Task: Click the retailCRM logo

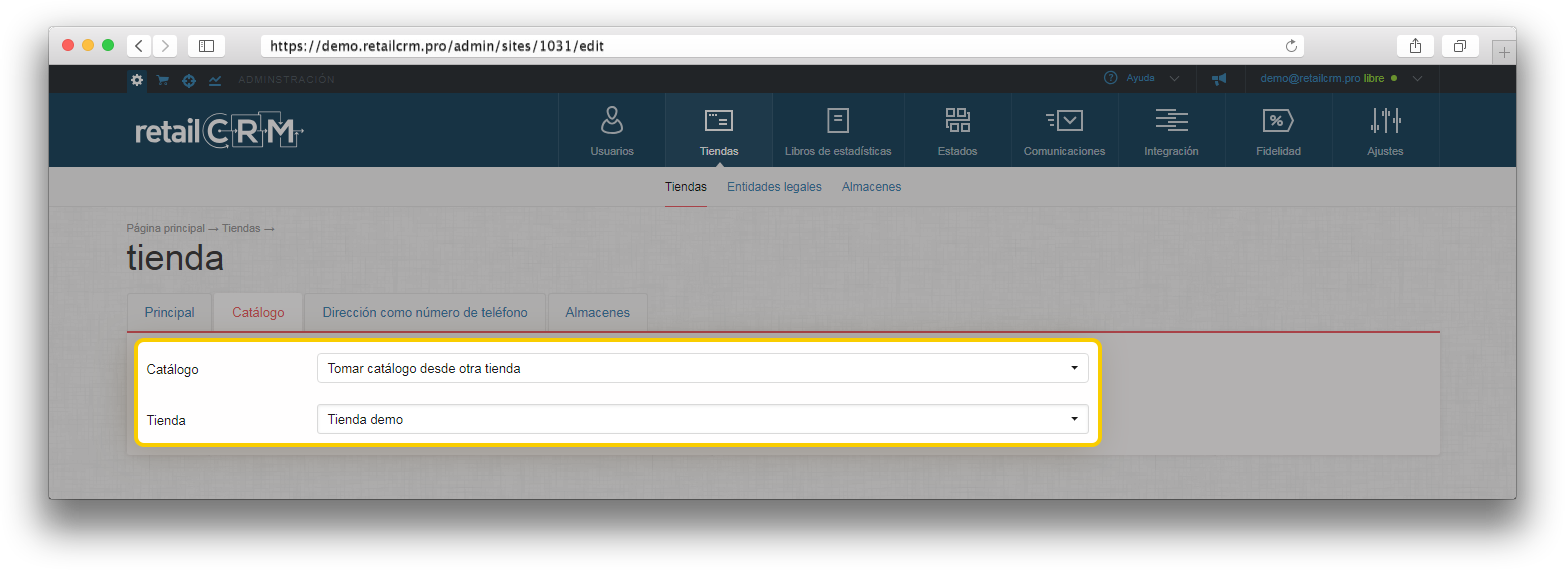Action: click(x=219, y=132)
